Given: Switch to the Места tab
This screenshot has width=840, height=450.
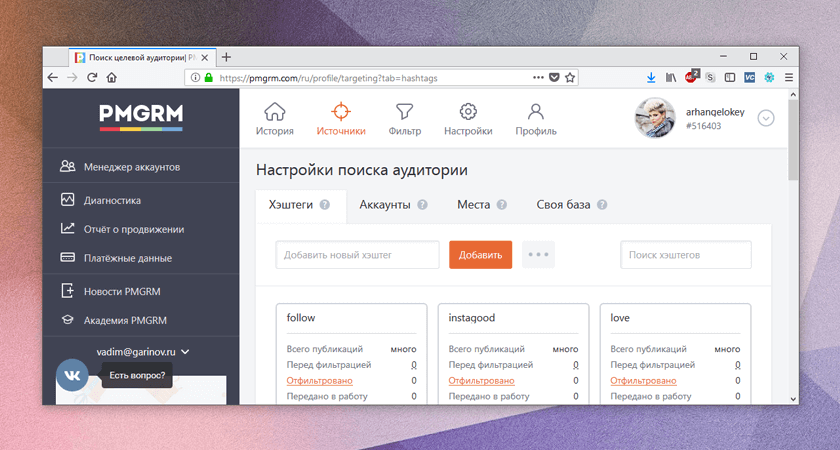Looking at the screenshot, I should coord(474,205).
